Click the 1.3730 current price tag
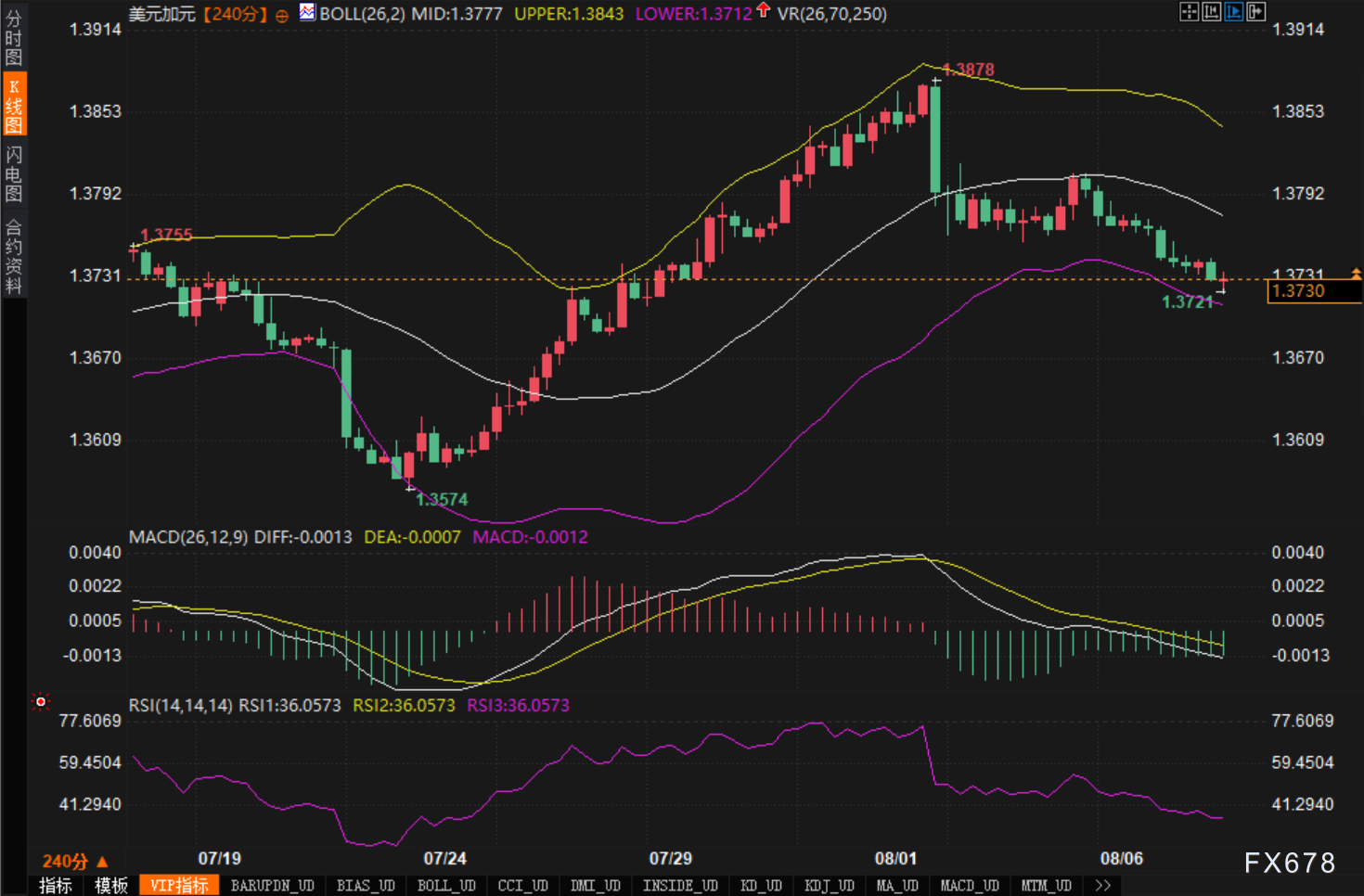This screenshot has height=896, width=1364. tap(1313, 291)
